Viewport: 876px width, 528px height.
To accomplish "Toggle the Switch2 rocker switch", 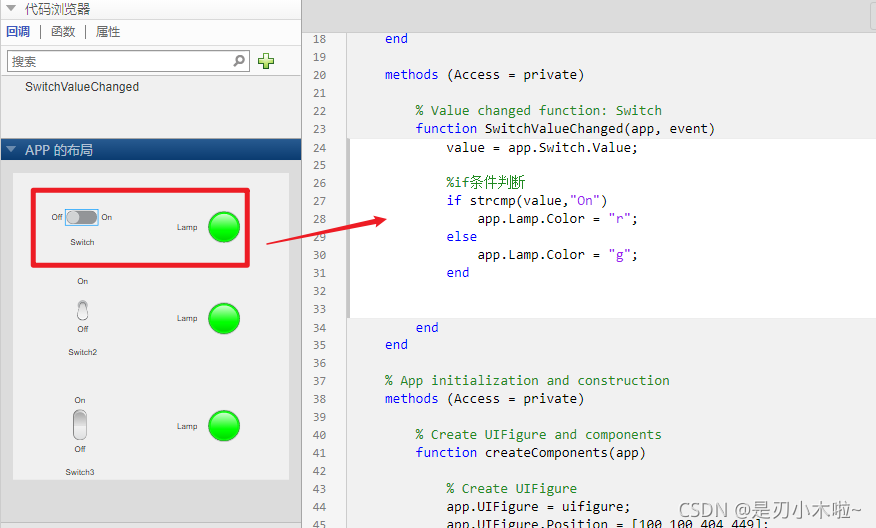I will tap(83, 310).
